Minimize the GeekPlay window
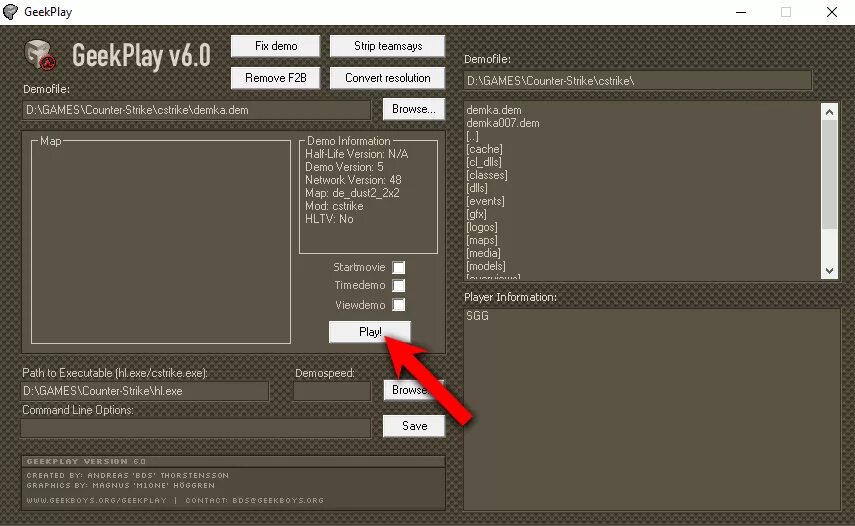 pyautogui.click(x=740, y=12)
